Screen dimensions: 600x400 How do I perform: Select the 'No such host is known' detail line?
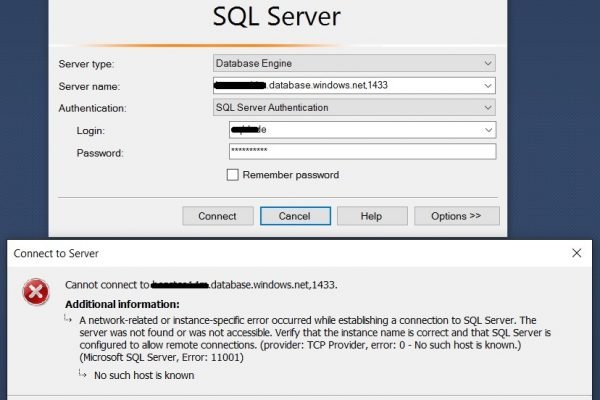pos(144,375)
